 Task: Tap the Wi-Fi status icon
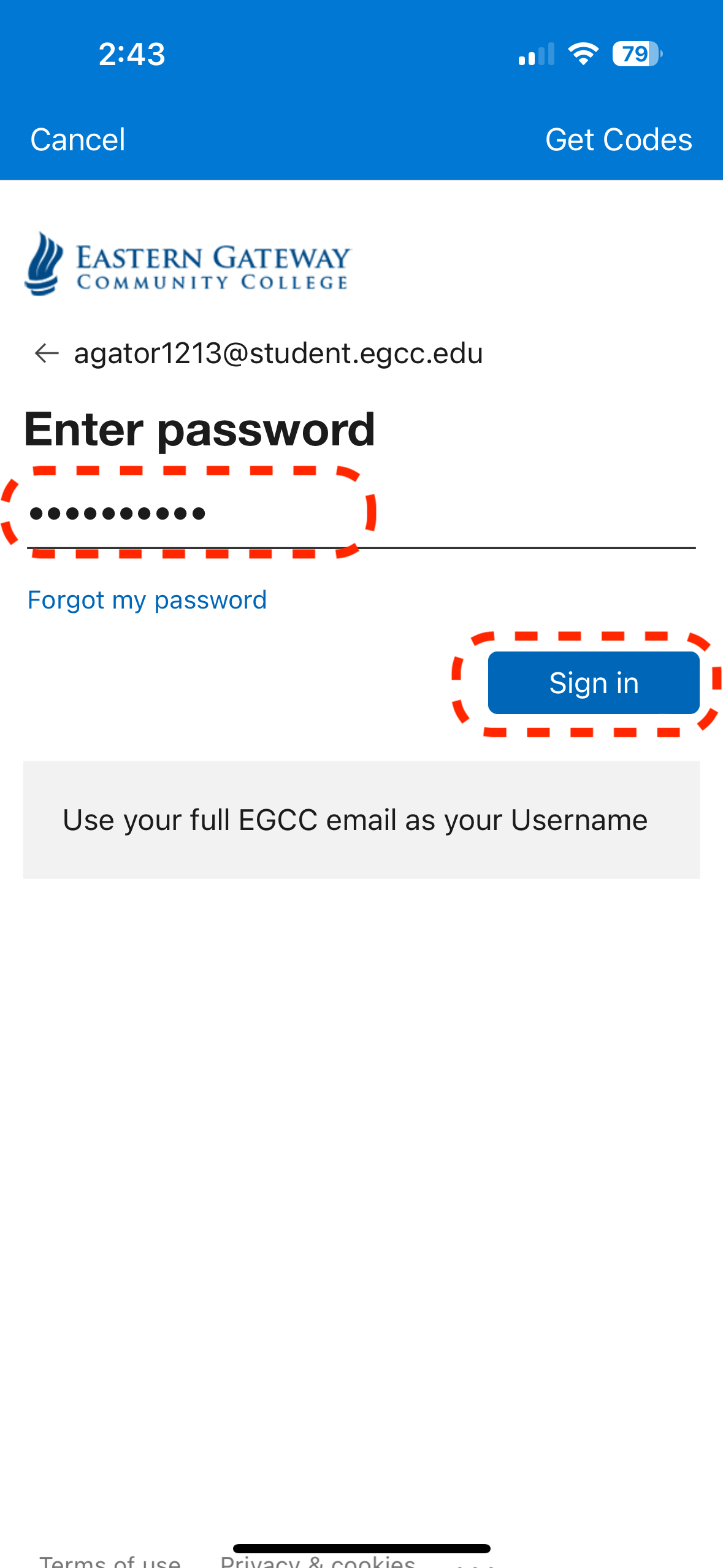tap(583, 54)
